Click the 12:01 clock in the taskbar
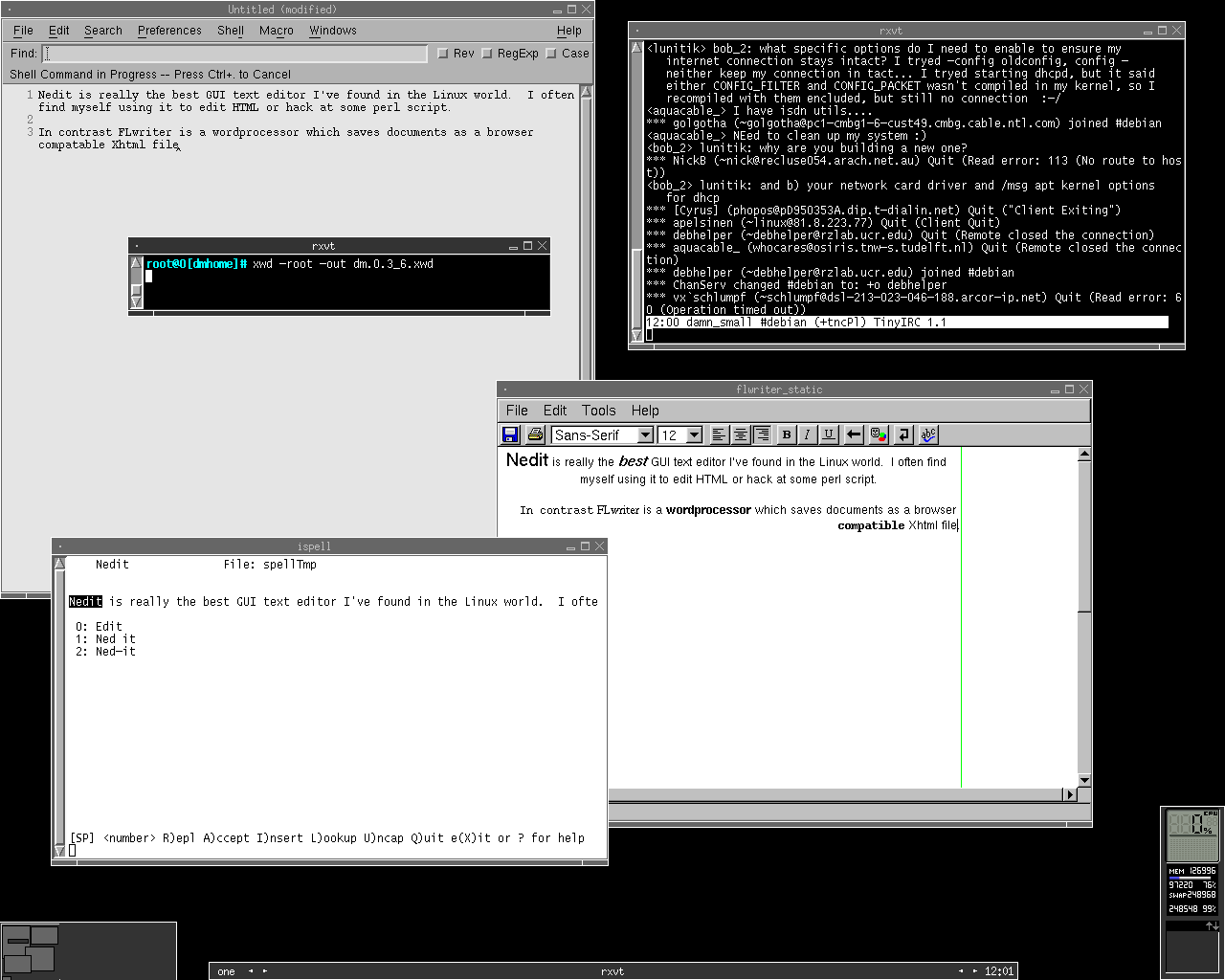Screen dimensions: 1225x980 click(x=999, y=971)
